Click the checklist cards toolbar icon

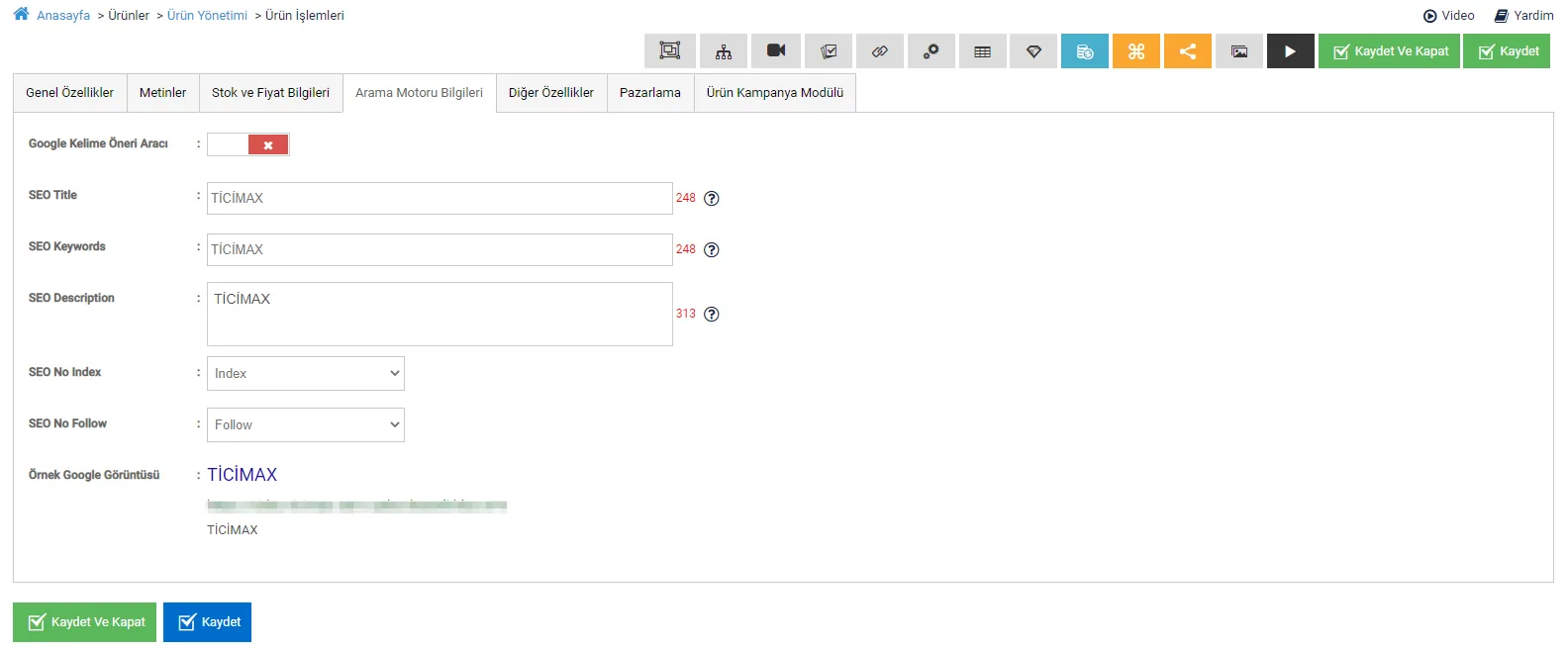829,51
